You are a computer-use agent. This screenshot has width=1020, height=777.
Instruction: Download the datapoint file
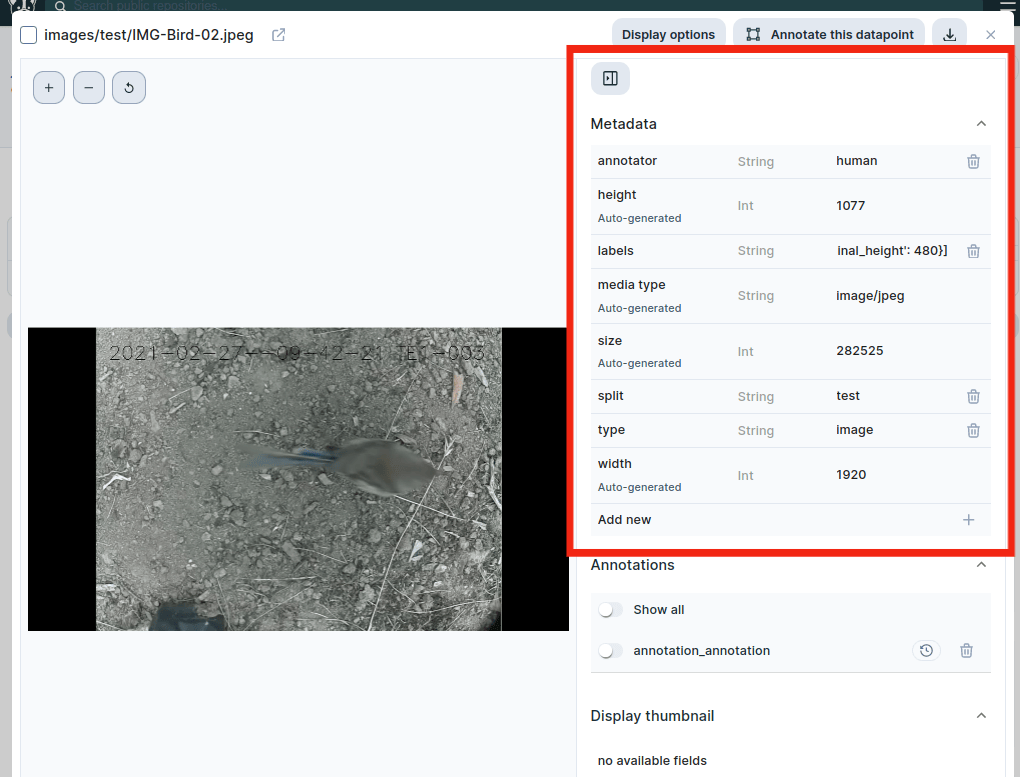click(949, 35)
